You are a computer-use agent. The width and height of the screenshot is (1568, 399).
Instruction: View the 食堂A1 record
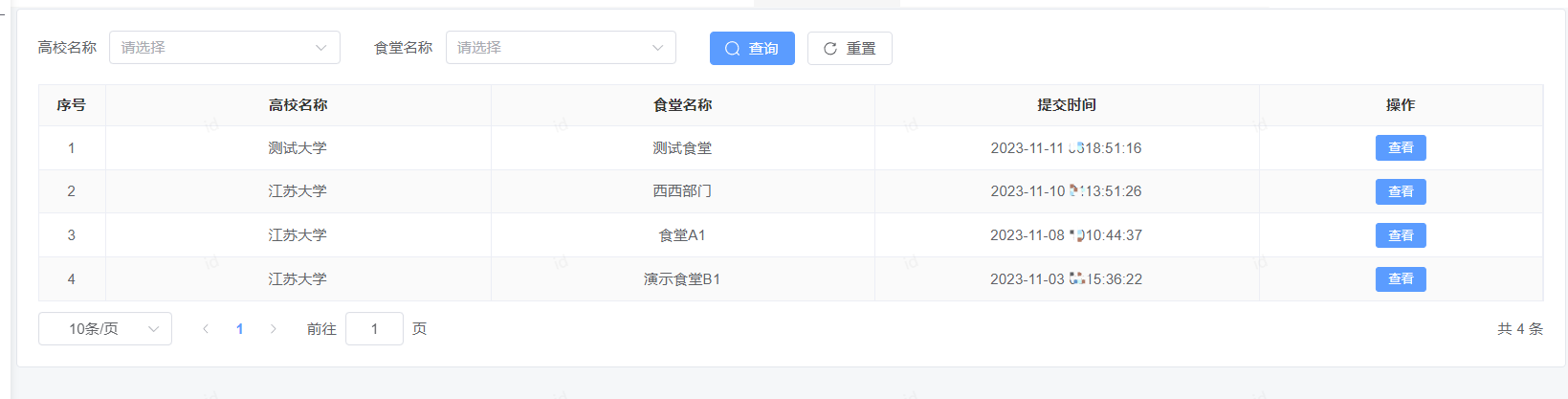pos(1401,235)
